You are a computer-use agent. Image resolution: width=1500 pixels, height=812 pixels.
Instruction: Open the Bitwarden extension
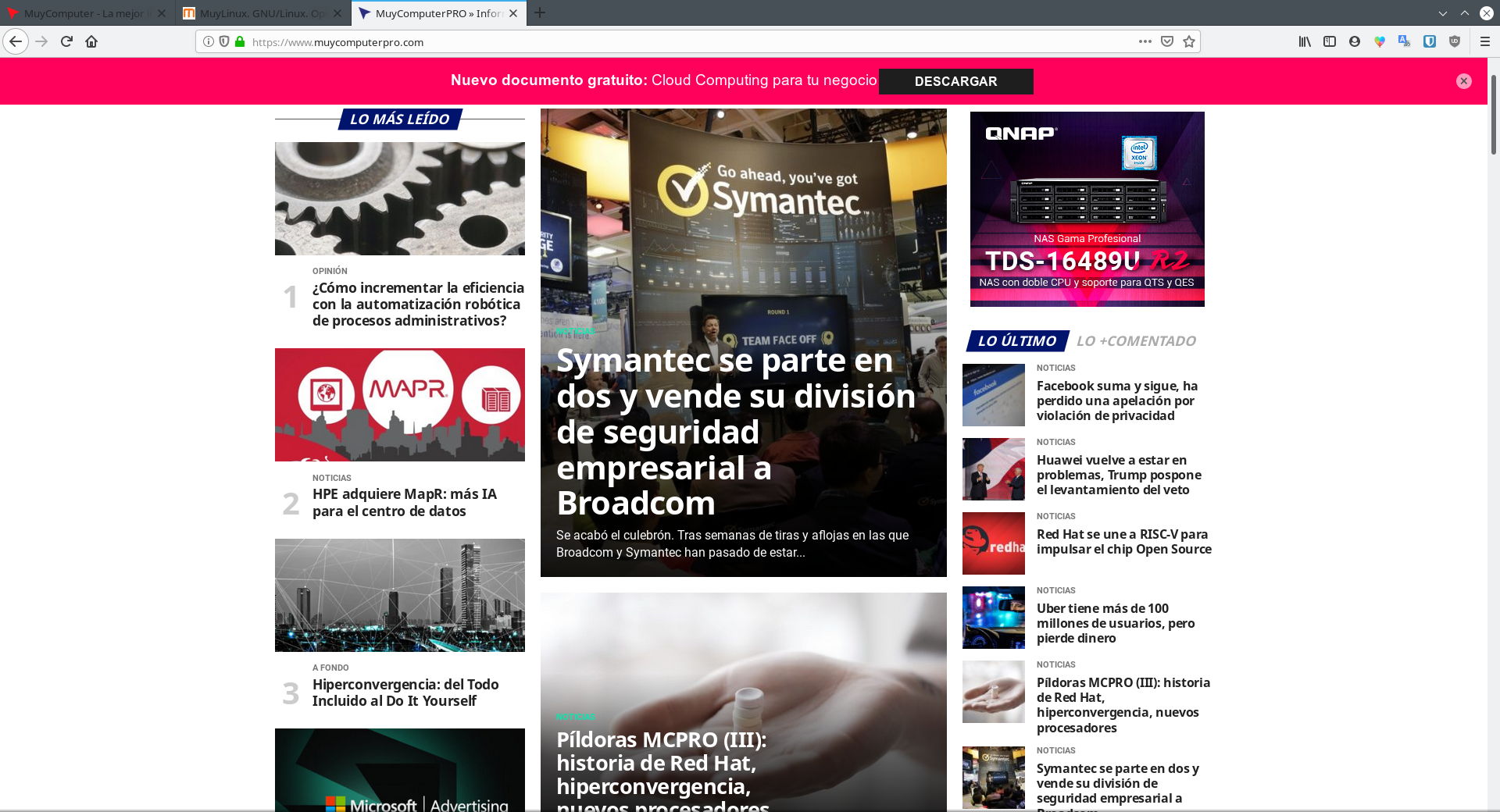click(x=1430, y=41)
